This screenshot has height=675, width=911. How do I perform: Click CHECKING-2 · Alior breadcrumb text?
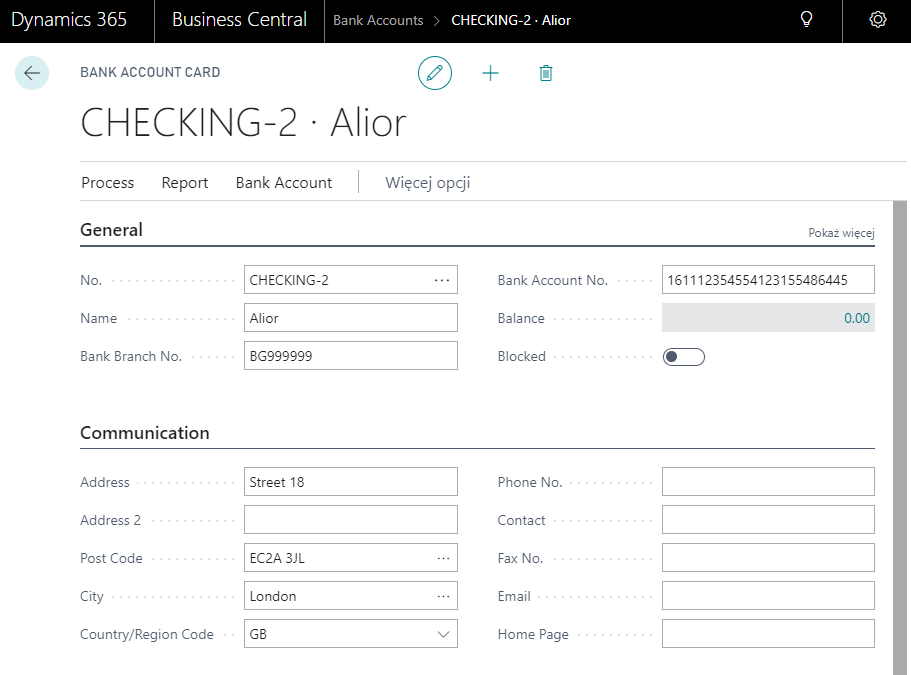tap(511, 20)
